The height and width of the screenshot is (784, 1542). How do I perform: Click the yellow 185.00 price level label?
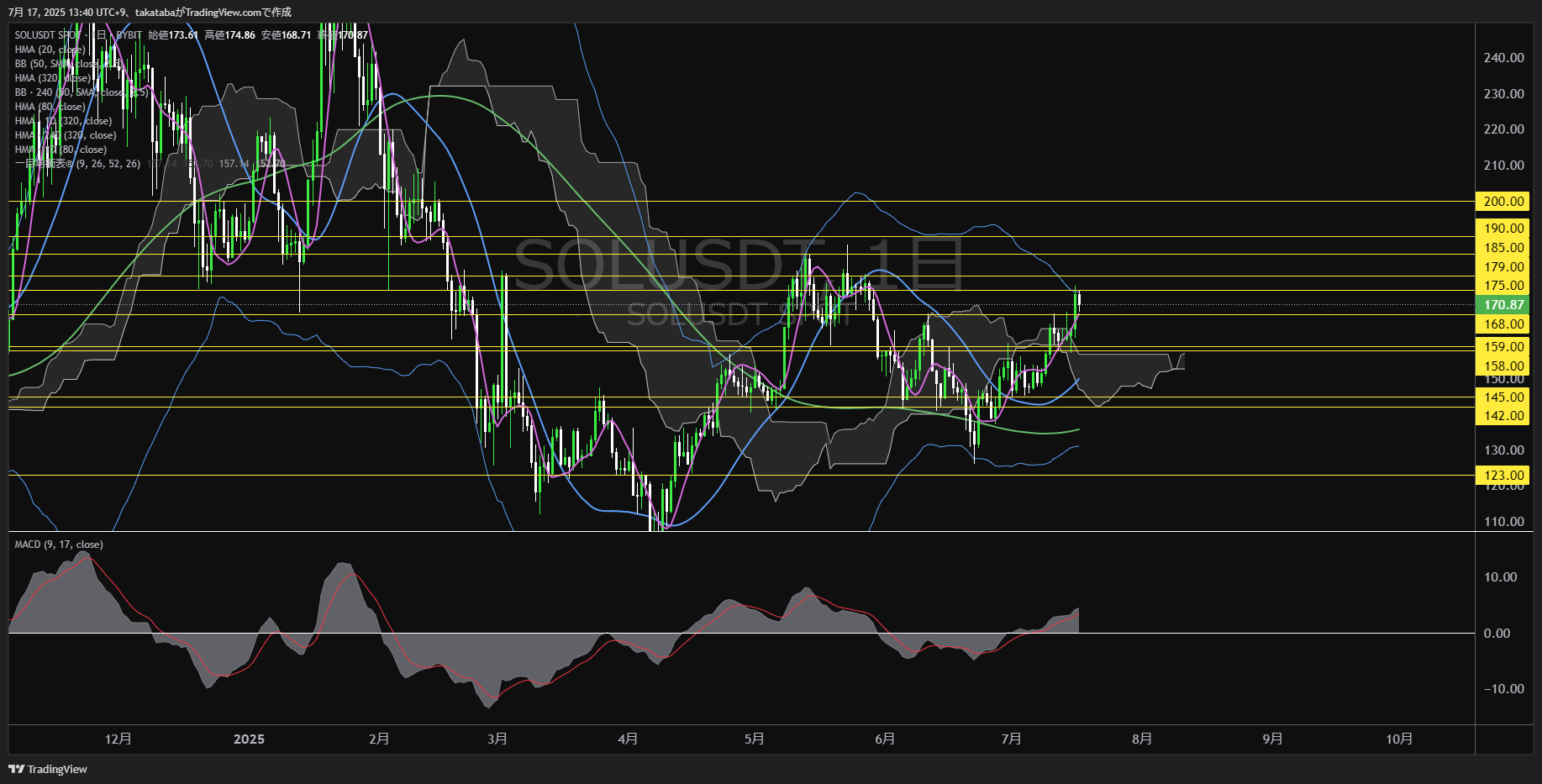tap(1503, 248)
